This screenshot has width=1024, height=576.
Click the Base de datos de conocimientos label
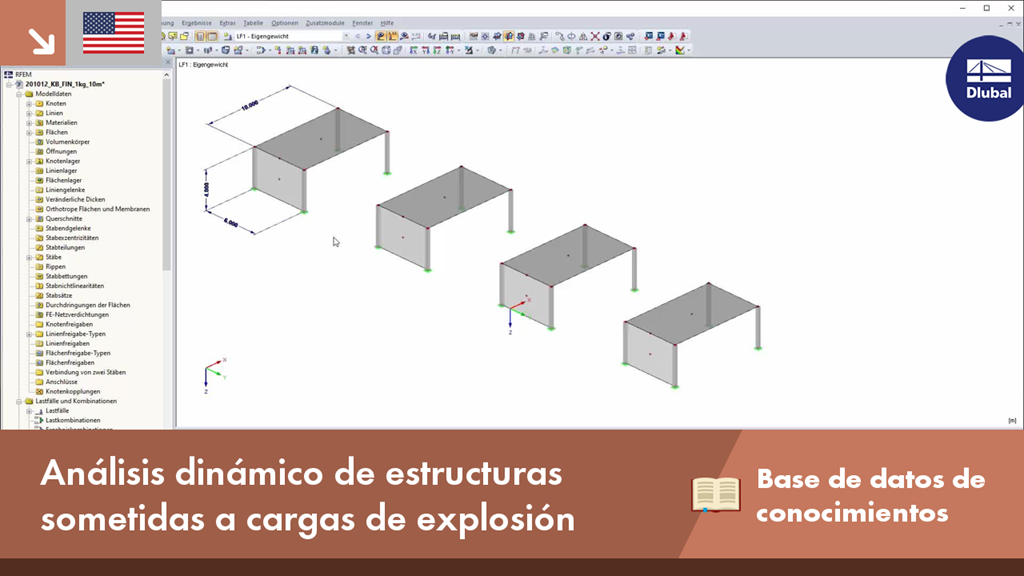tap(871, 496)
